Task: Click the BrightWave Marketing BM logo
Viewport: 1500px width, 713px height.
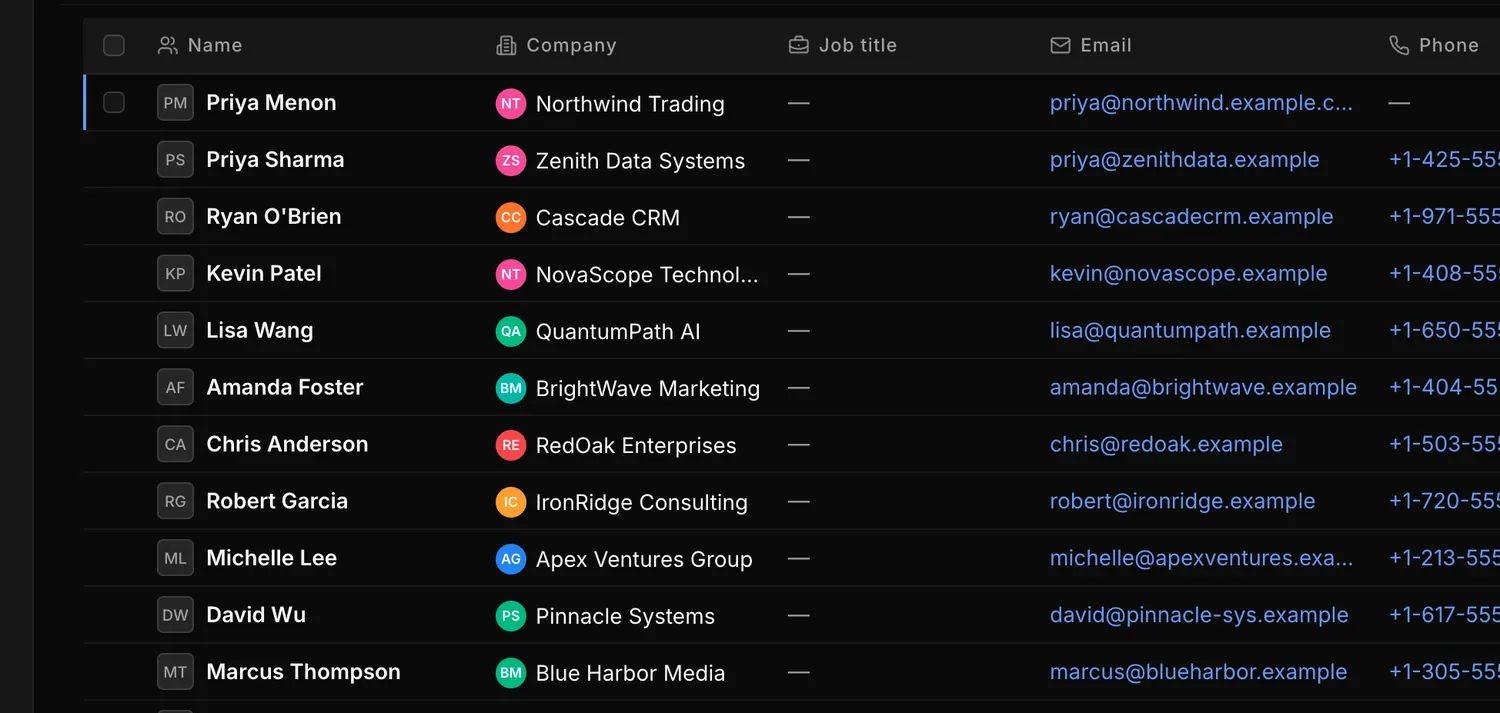Action: (x=511, y=388)
